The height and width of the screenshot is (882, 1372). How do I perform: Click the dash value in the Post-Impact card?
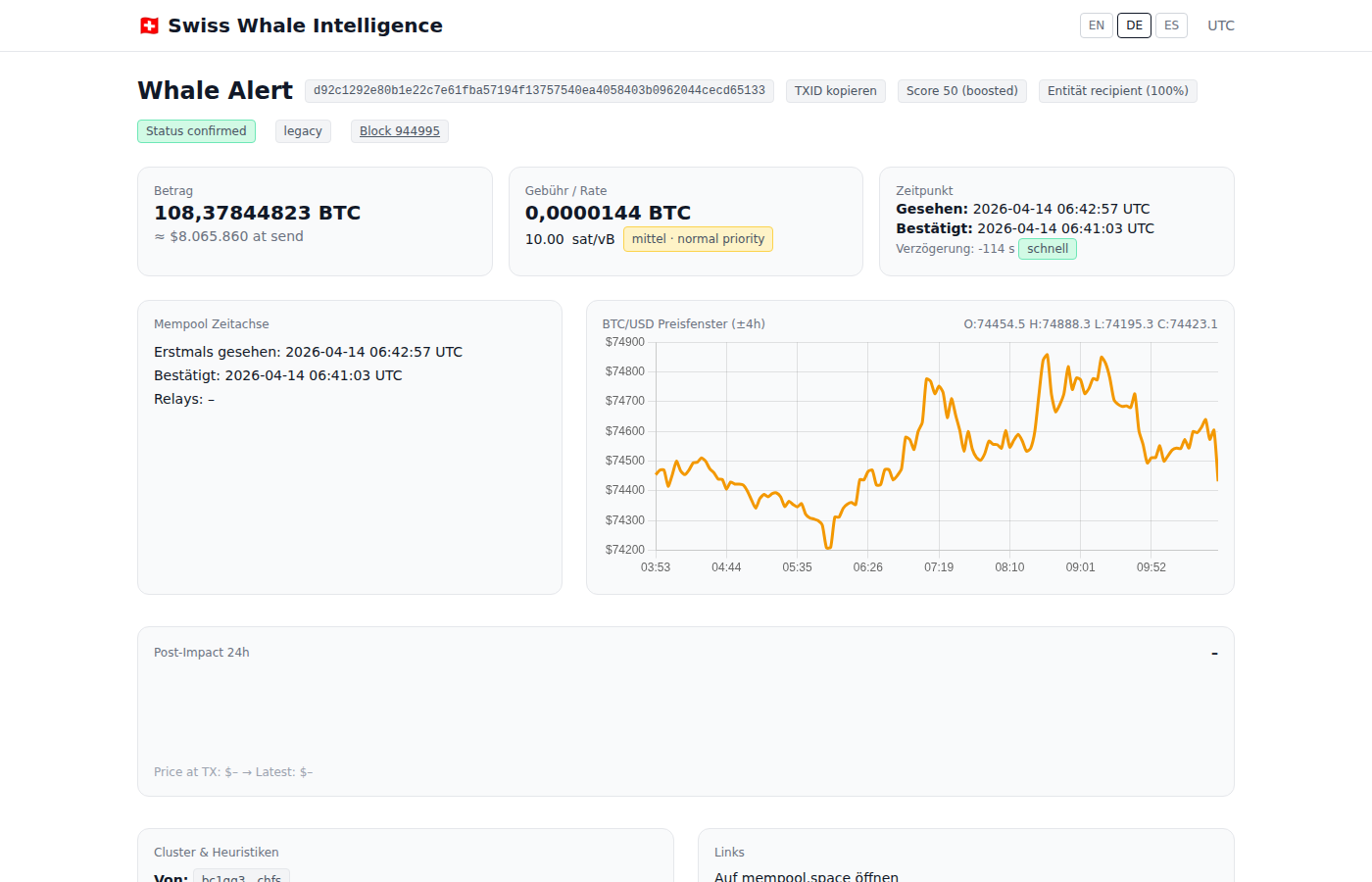click(x=1214, y=653)
